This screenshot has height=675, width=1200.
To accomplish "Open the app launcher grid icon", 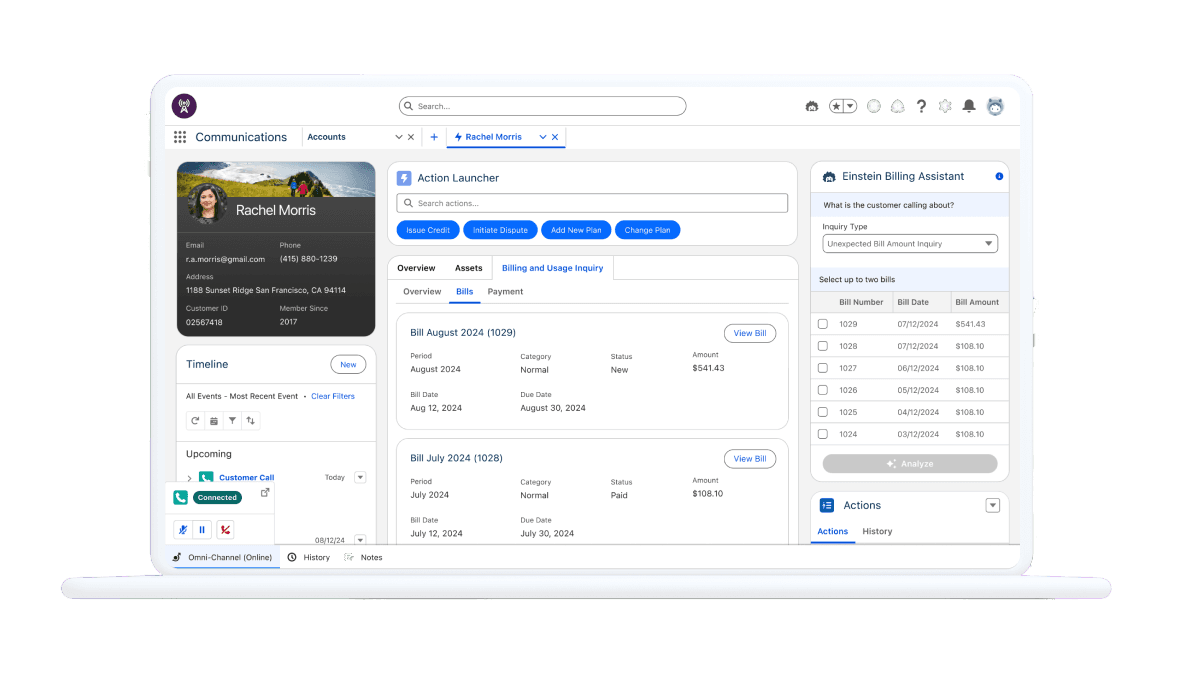I will (x=180, y=137).
